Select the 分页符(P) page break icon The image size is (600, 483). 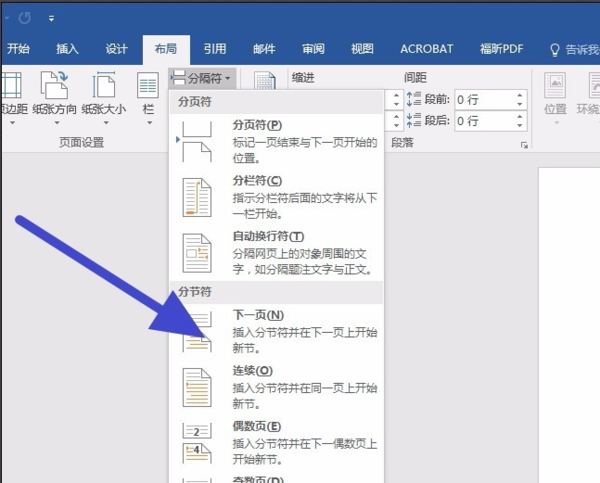click(x=197, y=142)
